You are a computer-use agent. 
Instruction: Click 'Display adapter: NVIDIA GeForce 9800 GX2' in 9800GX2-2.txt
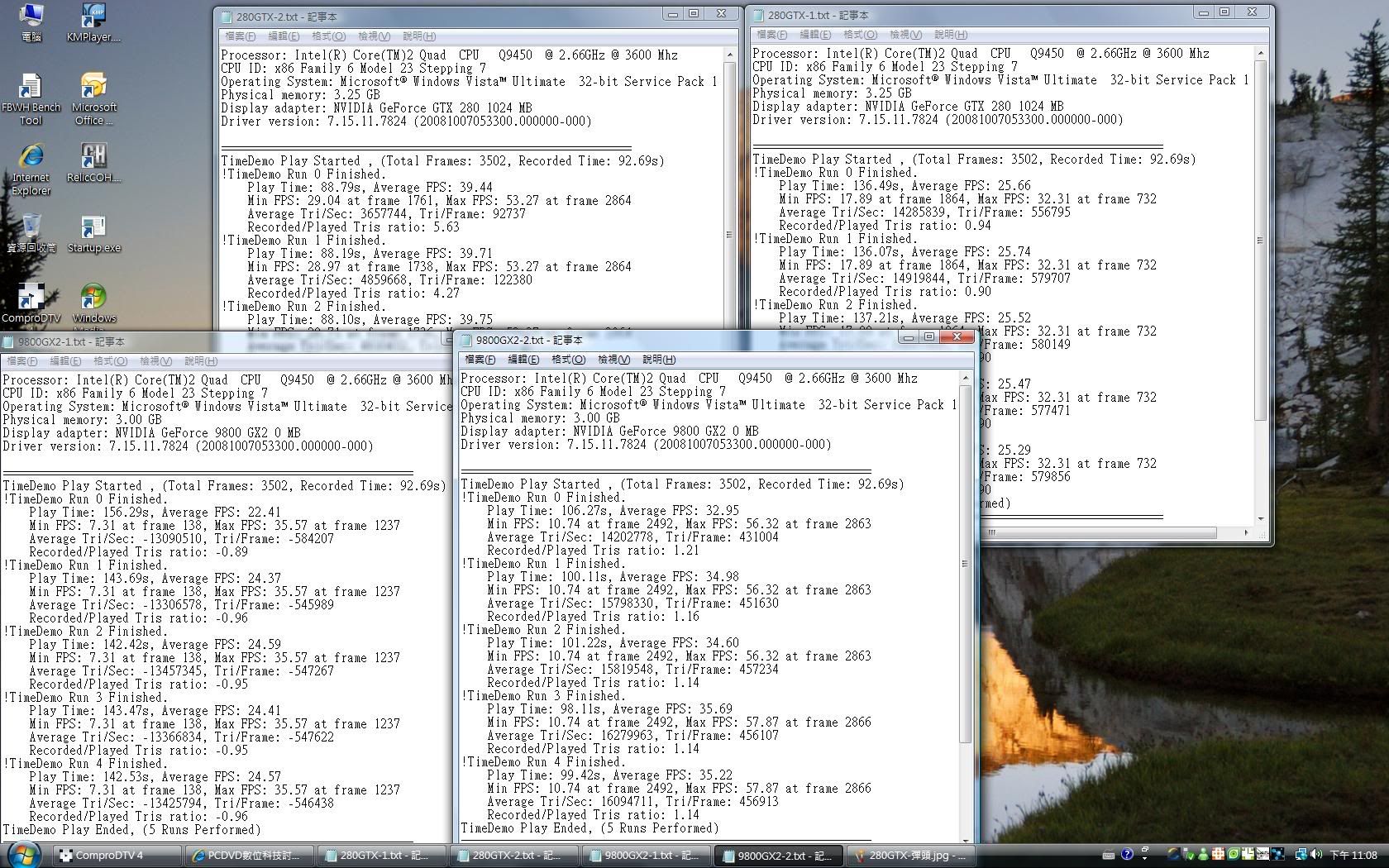[609, 432]
